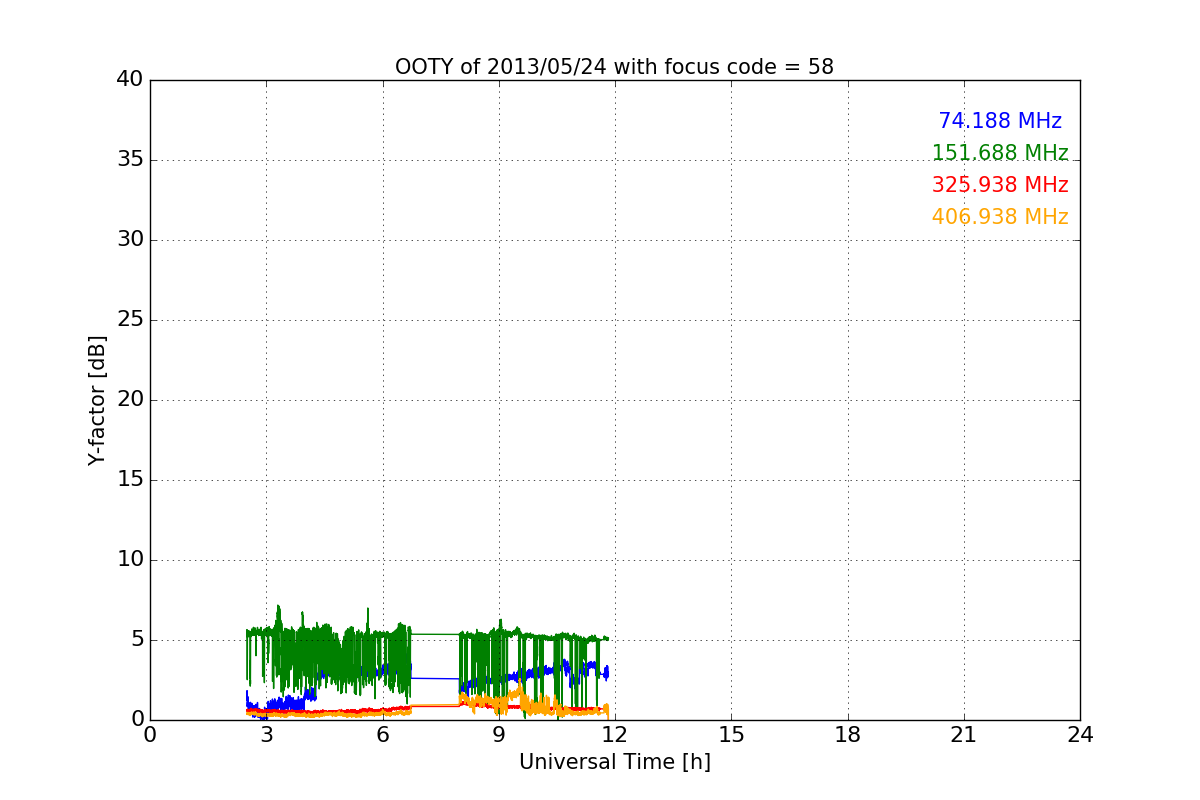Click y-axis tick label '10'
Screen dimensions: 1200x800
click(x=130, y=560)
